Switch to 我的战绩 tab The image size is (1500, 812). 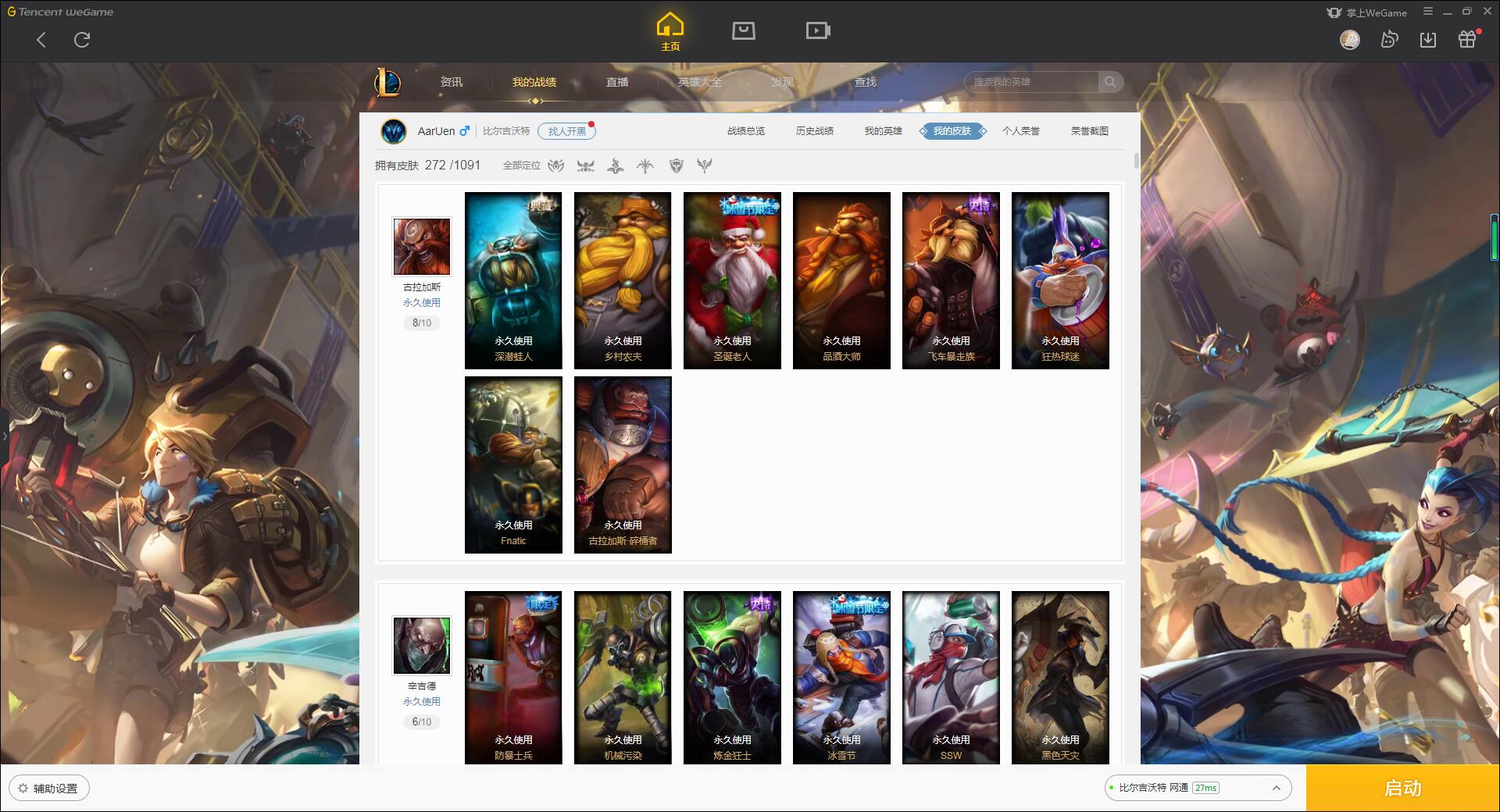point(534,82)
